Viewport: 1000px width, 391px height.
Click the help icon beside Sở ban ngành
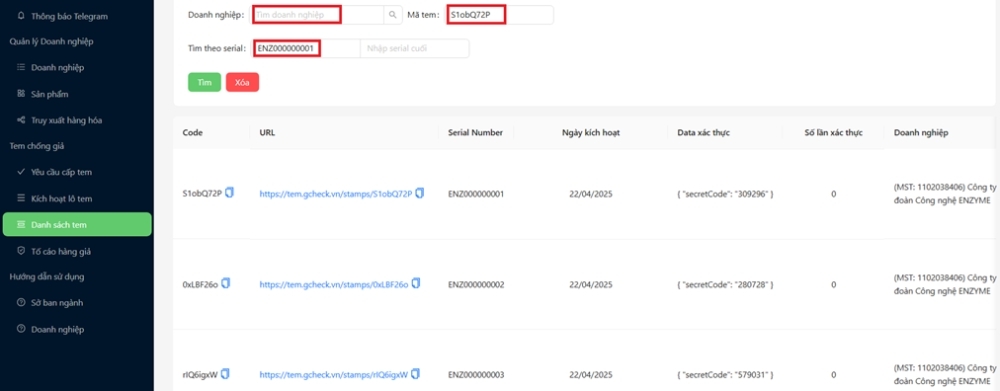[20, 303]
